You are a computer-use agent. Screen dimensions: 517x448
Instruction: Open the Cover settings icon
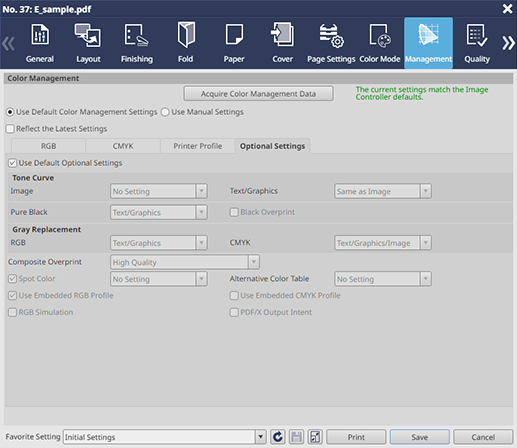(x=283, y=43)
